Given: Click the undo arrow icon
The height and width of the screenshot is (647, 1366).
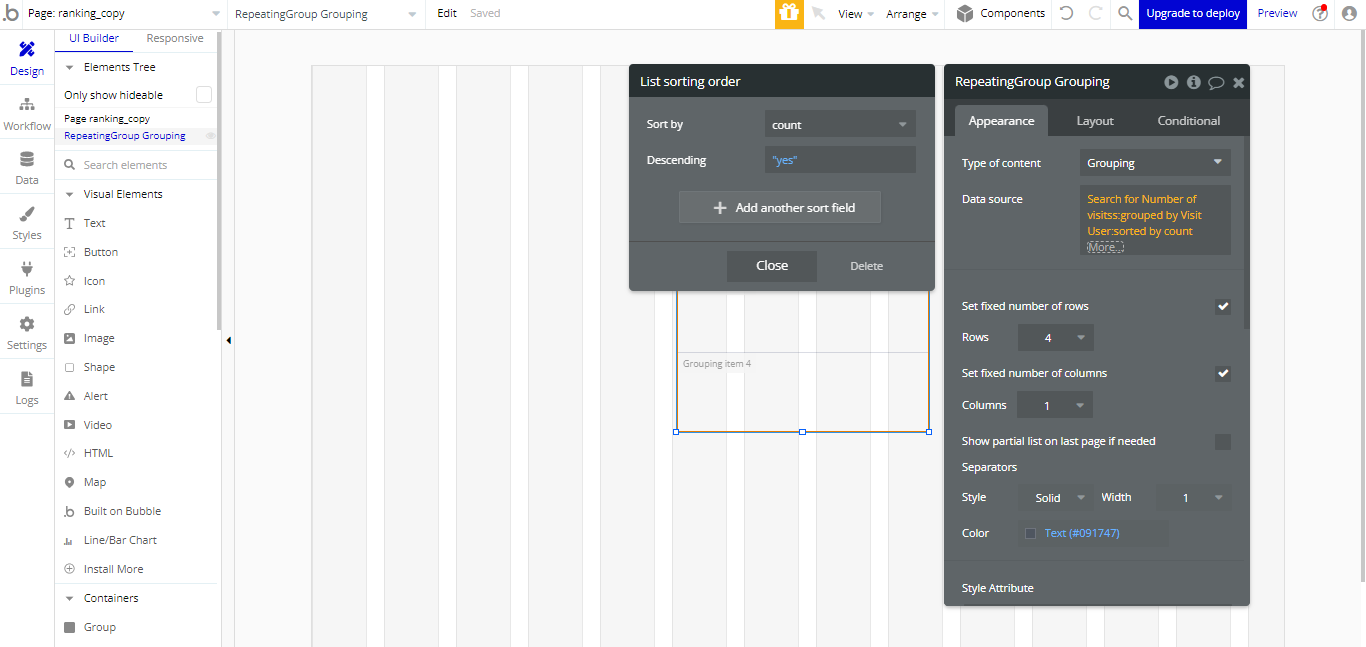Looking at the screenshot, I should tap(1067, 14).
